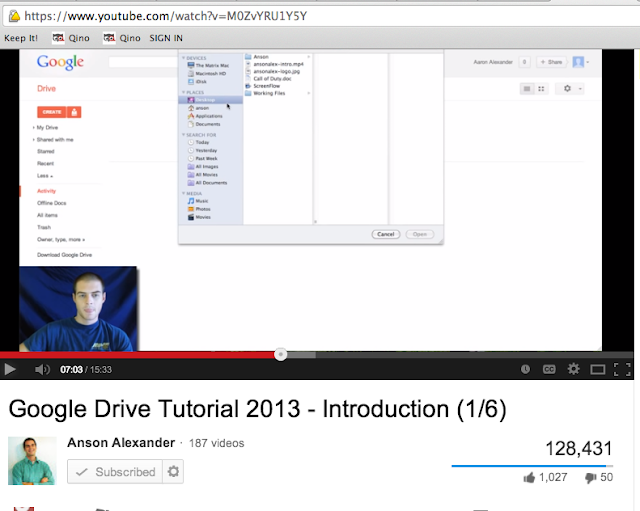This screenshot has width=640, height=511.
Task: Select All items in sidebar
Action: (47, 215)
